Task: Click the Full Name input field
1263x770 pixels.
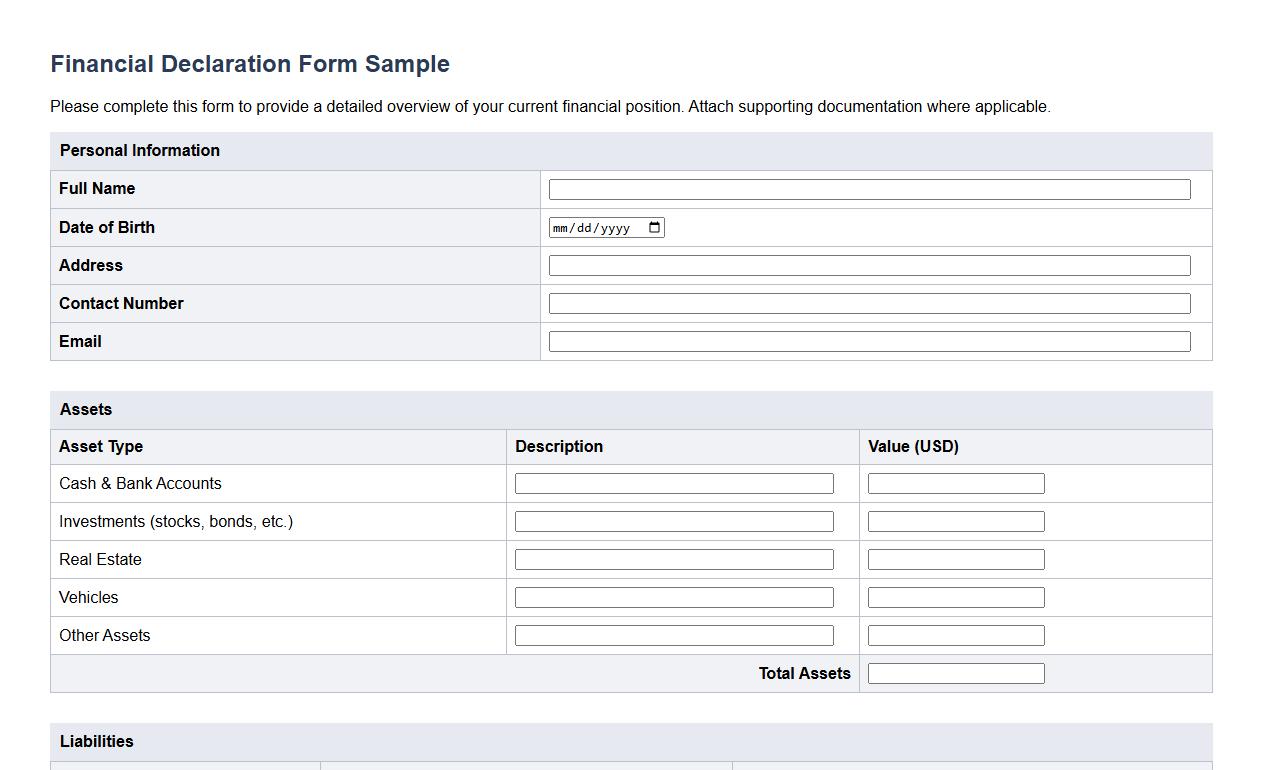Action: [868, 188]
